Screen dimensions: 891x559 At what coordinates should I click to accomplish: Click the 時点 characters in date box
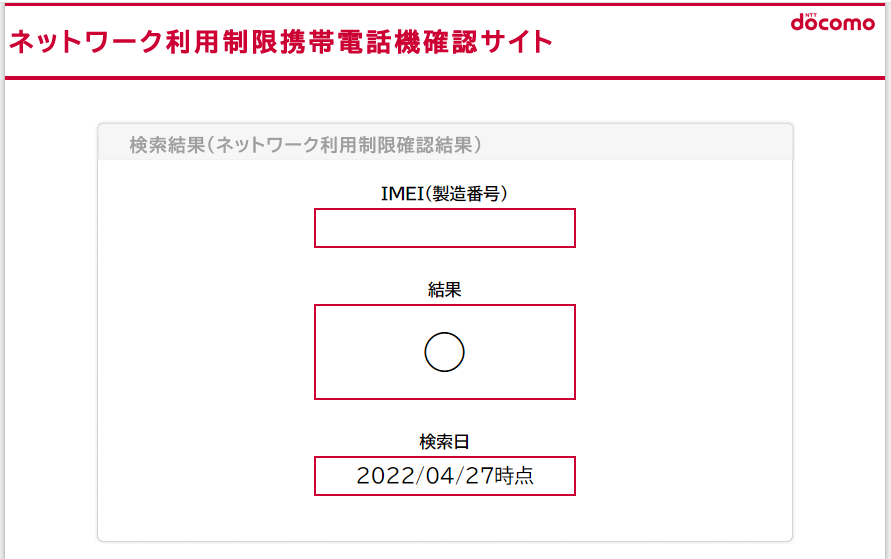pos(514,475)
